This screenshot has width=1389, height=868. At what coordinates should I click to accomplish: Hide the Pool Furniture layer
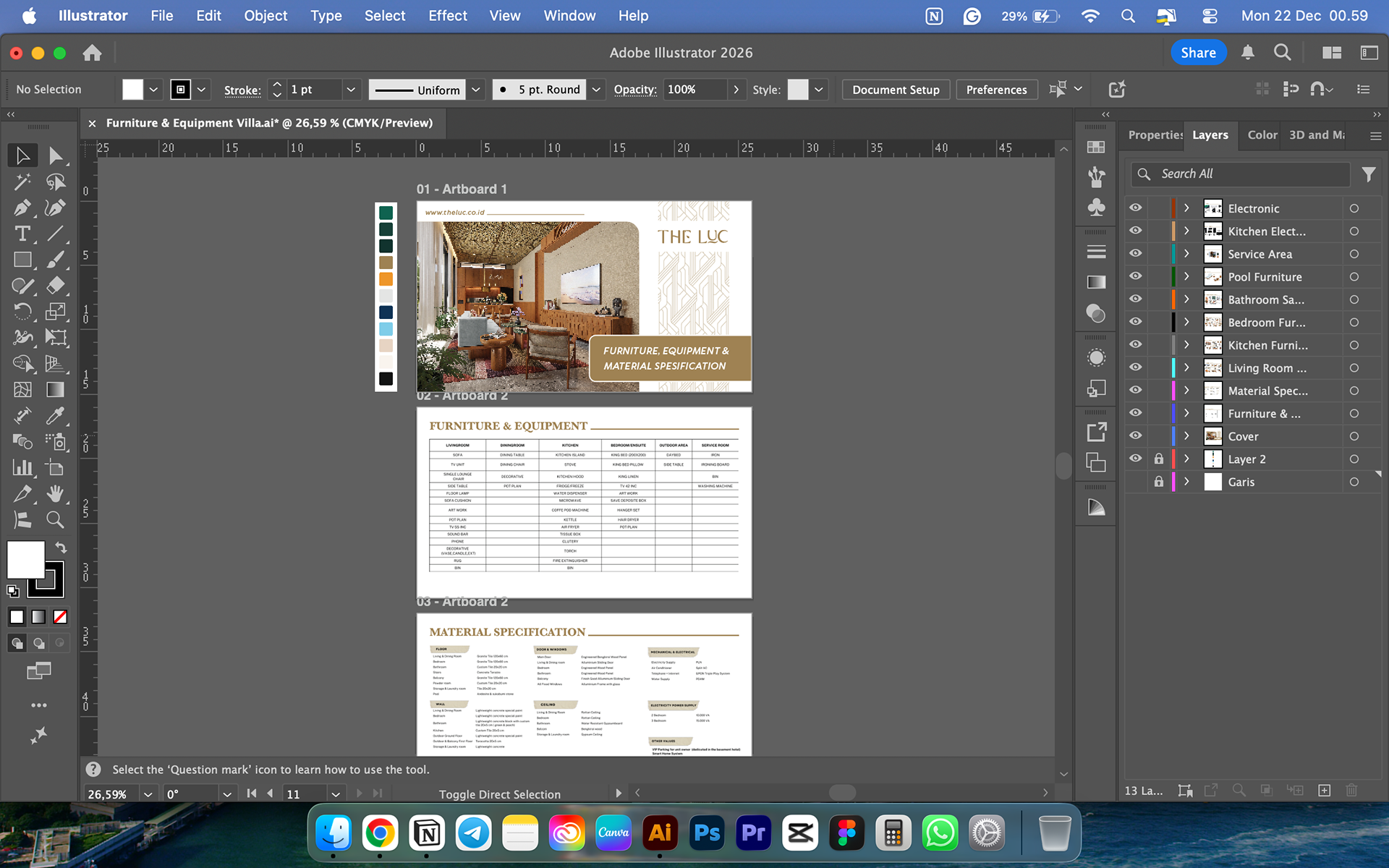point(1136,276)
